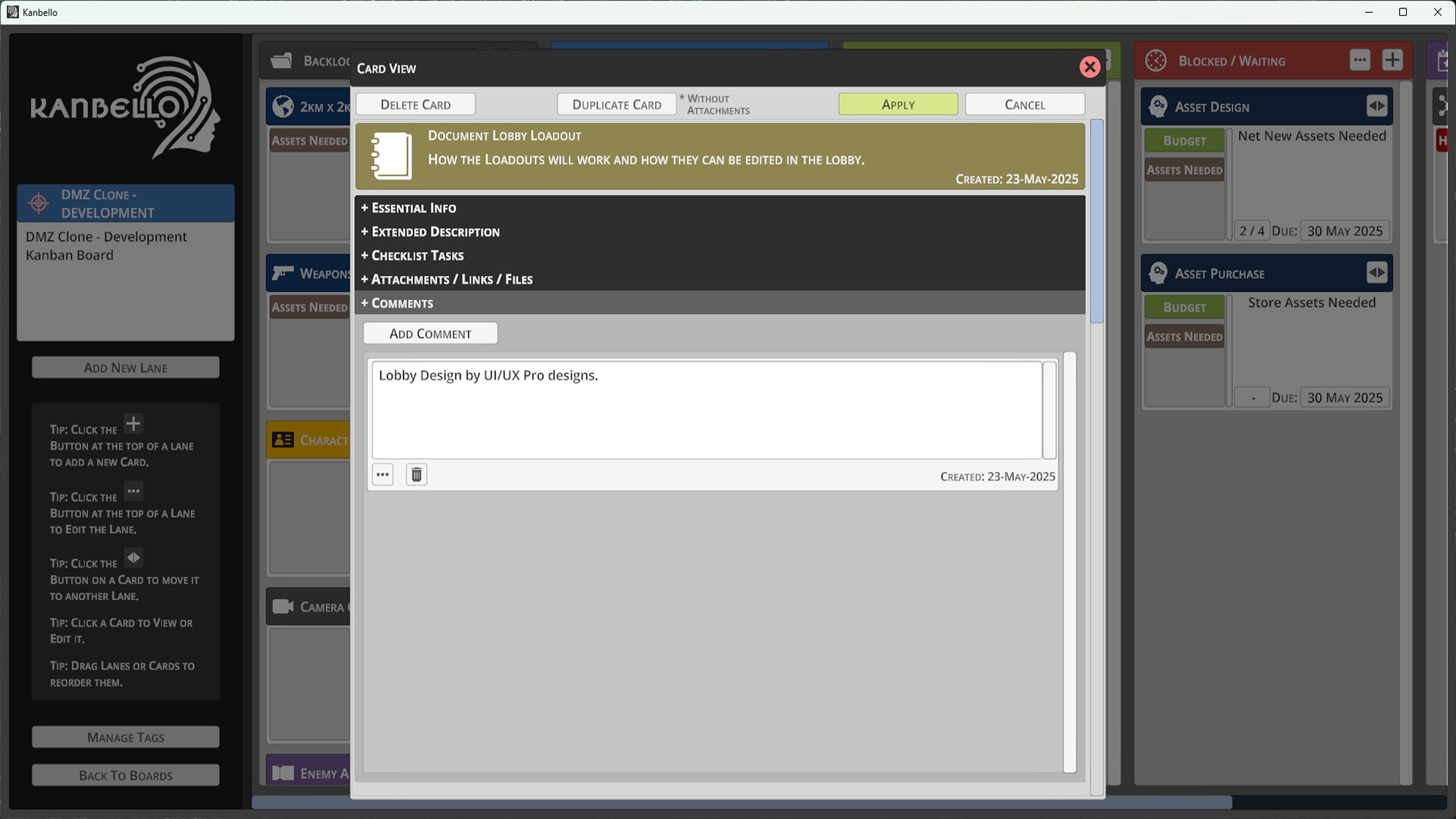
Task: Click the move arrows on the Asset Purchase card
Action: click(x=1378, y=273)
